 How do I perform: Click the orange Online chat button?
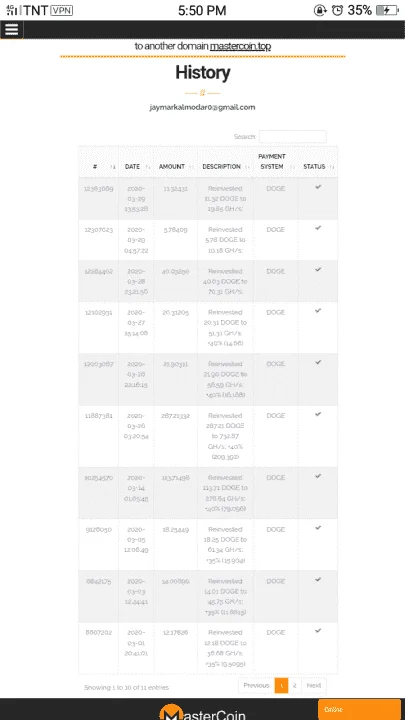359,709
